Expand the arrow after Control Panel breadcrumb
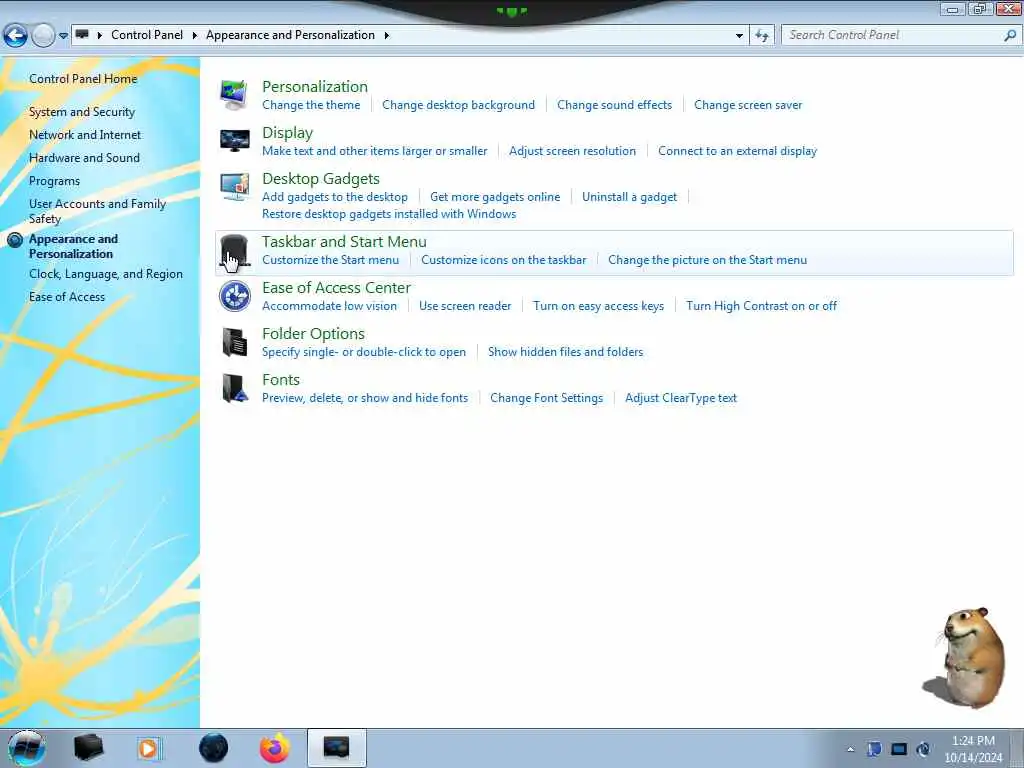The image size is (1024, 768). [195, 35]
